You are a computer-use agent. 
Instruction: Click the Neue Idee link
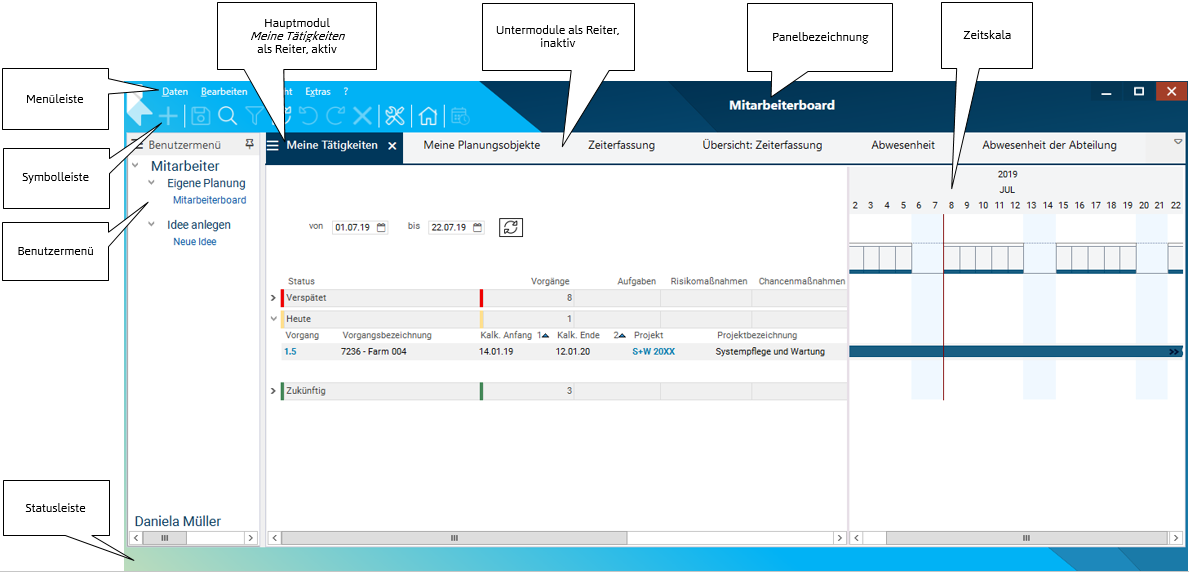[194, 242]
